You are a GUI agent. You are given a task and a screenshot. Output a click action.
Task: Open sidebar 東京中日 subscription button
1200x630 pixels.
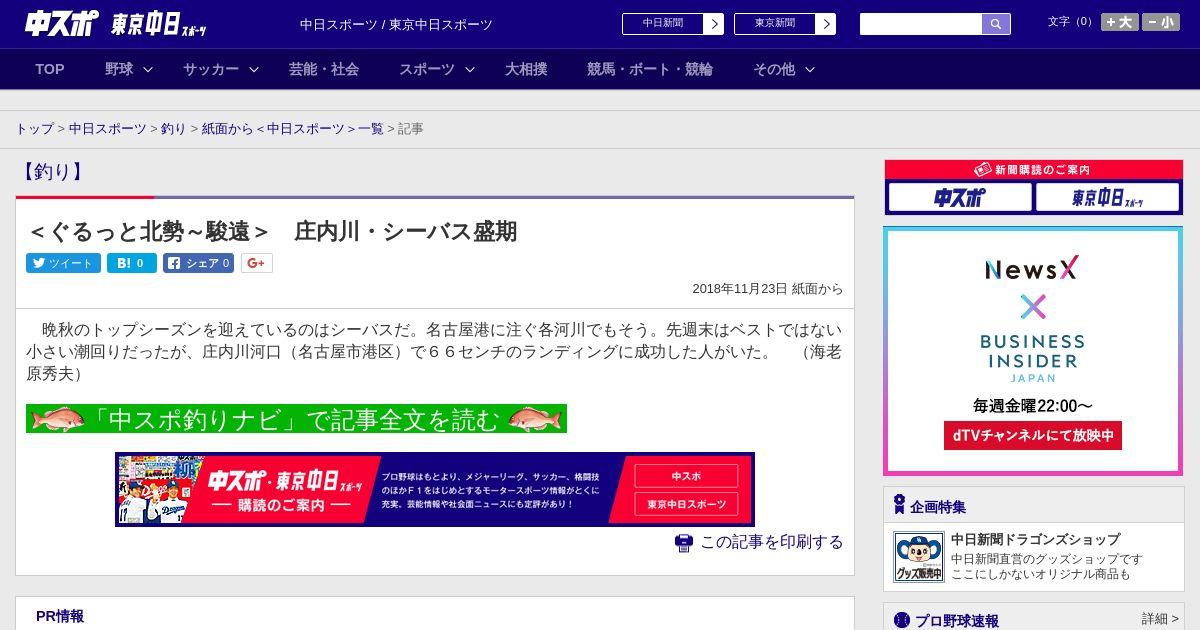[x=1107, y=197]
